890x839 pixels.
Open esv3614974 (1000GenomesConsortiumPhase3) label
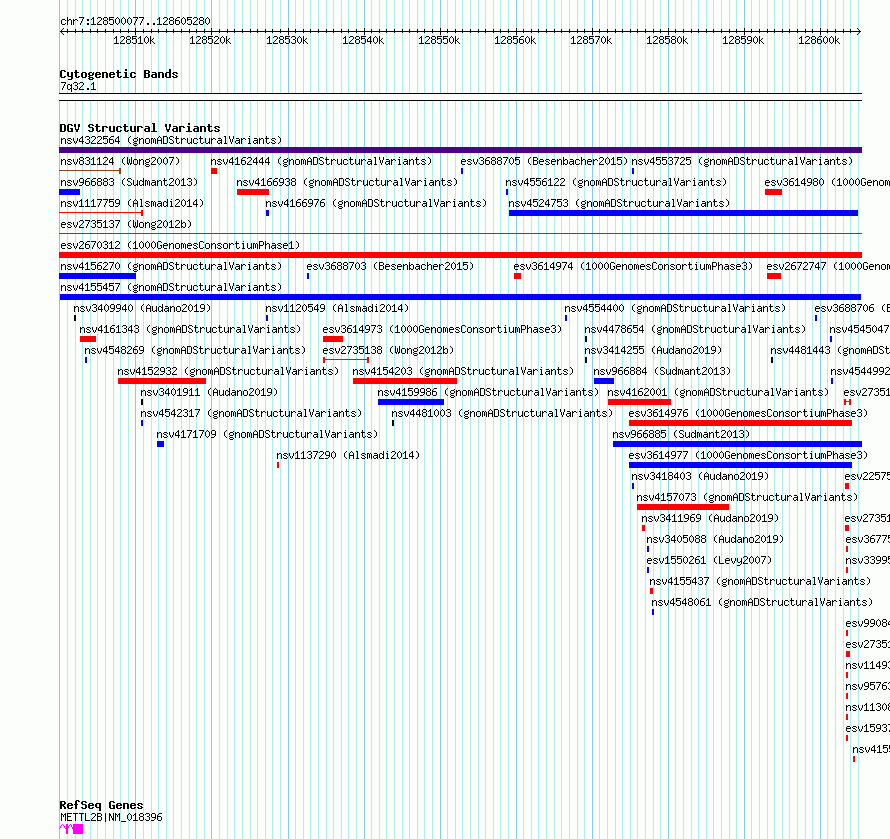click(x=633, y=266)
